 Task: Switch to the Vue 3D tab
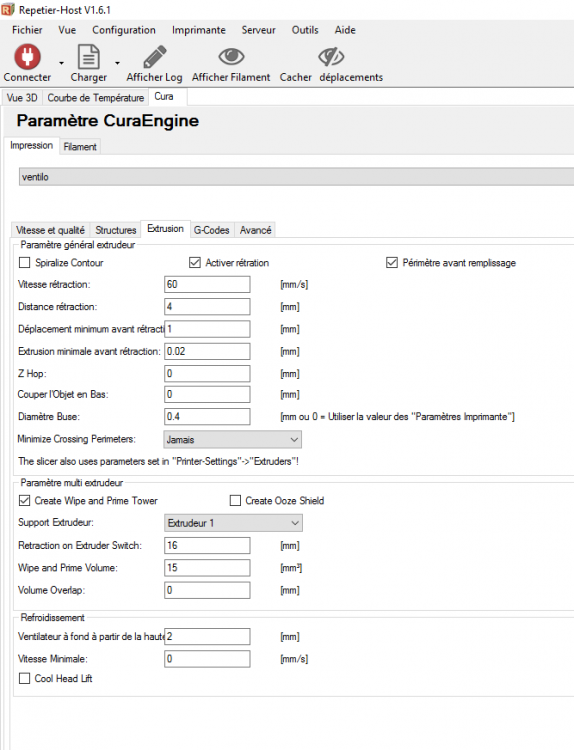[x=22, y=98]
